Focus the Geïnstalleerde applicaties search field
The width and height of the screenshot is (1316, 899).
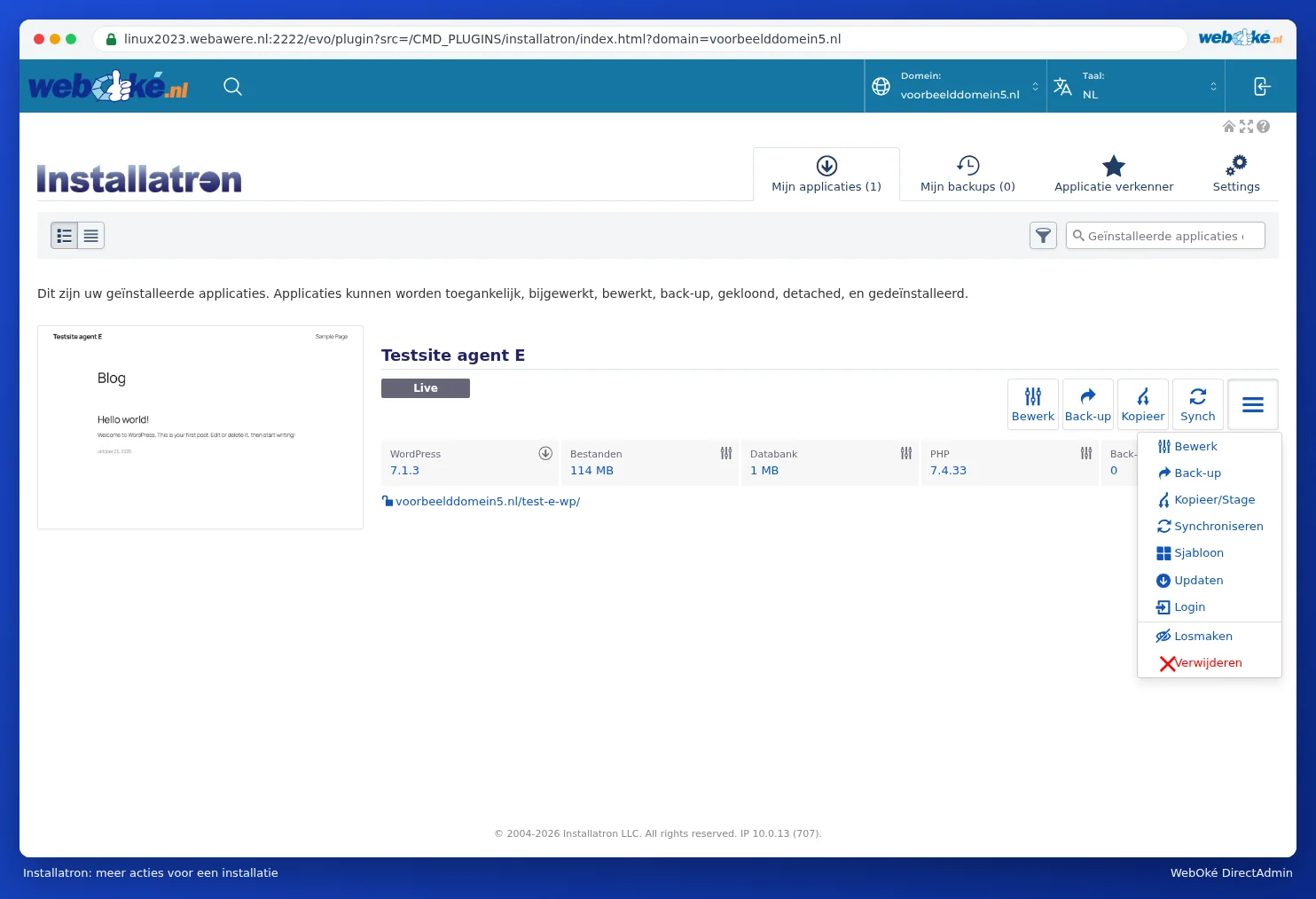1165,236
